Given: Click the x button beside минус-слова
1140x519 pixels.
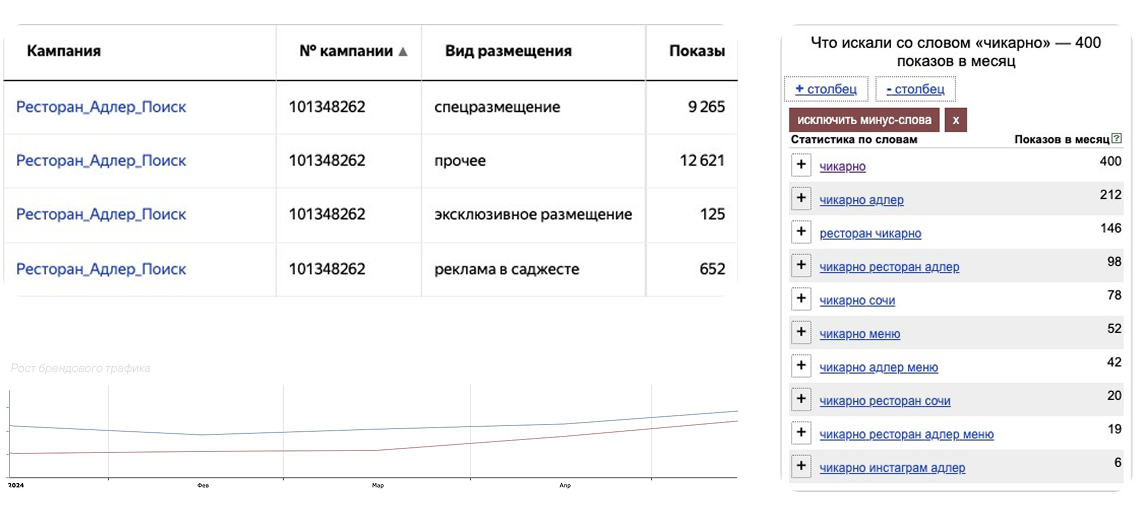Looking at the screenshot, I should [955, 120].
